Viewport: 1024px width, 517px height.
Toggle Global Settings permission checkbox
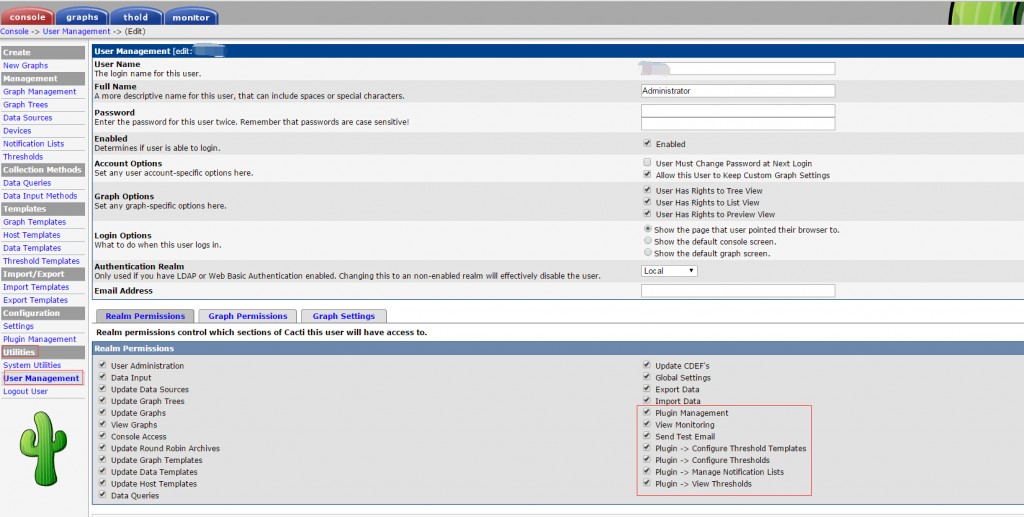[x=647, y=377]
